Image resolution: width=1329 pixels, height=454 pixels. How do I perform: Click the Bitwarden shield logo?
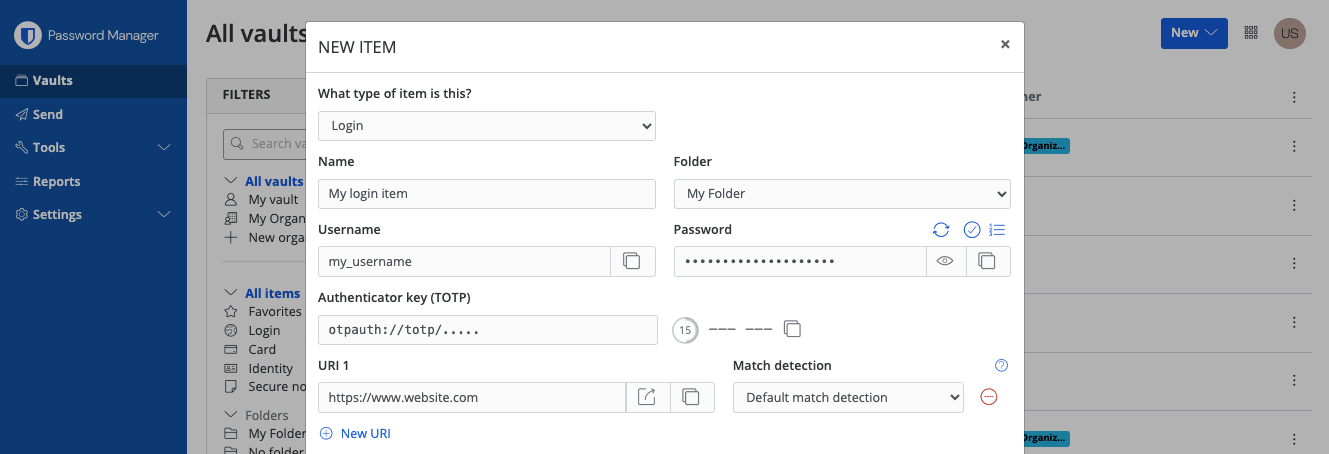click(27, 35)
